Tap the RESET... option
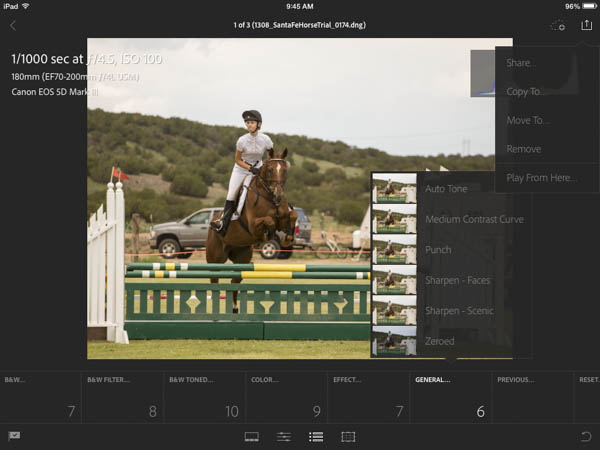This screenshot has height=450, width=600. (x=587, y=397)
